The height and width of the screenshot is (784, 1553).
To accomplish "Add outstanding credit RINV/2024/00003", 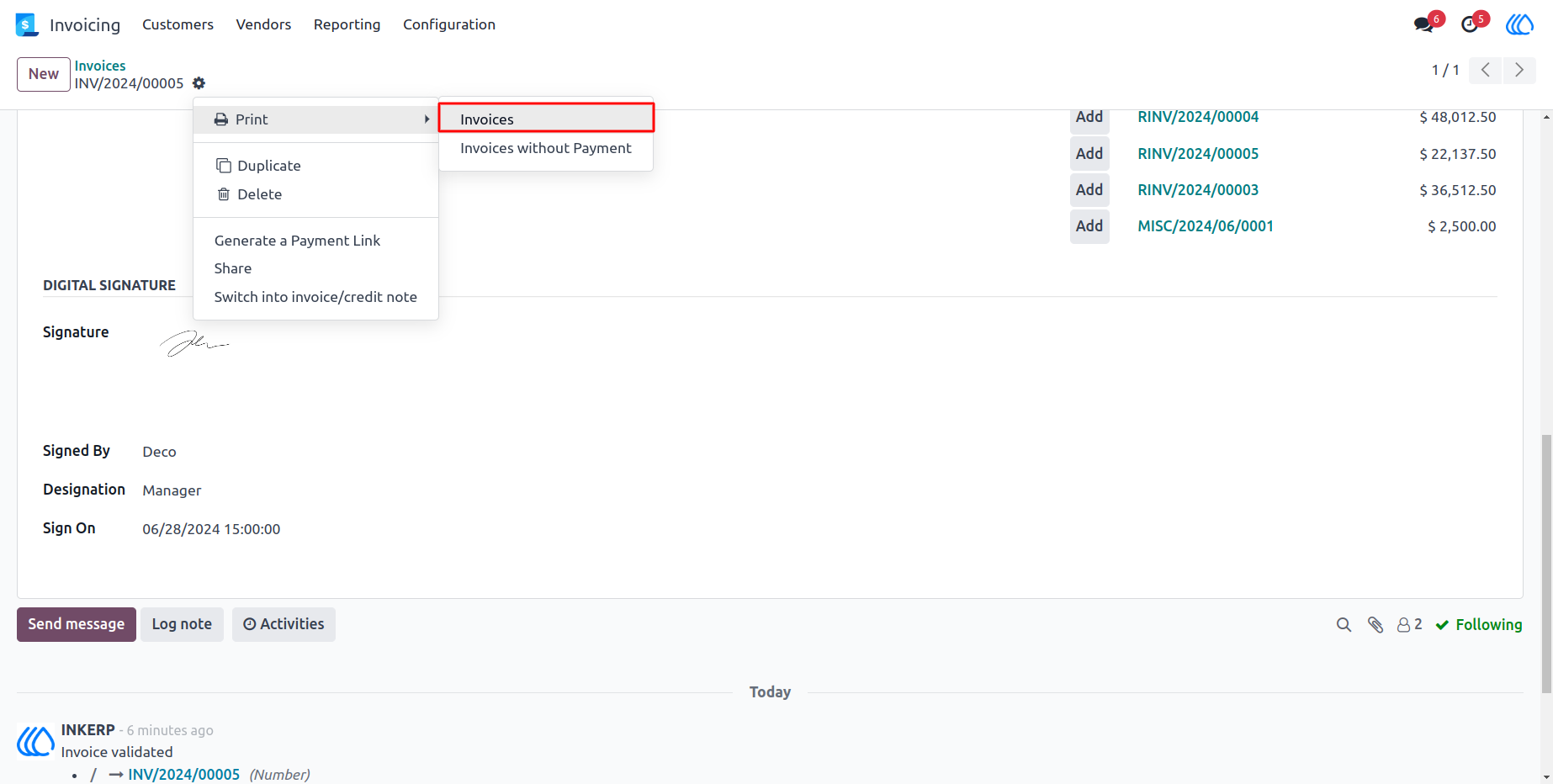I will pos(1089,189).
